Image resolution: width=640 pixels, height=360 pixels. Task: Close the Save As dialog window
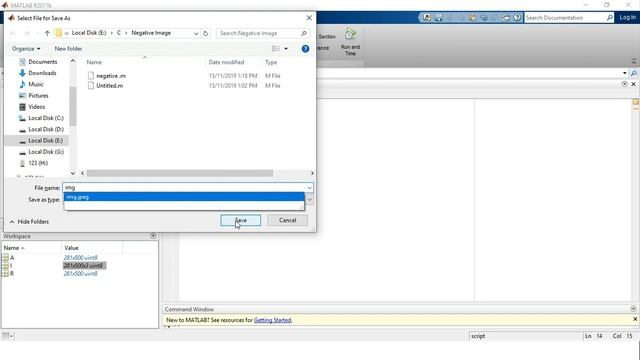[309, 18]
